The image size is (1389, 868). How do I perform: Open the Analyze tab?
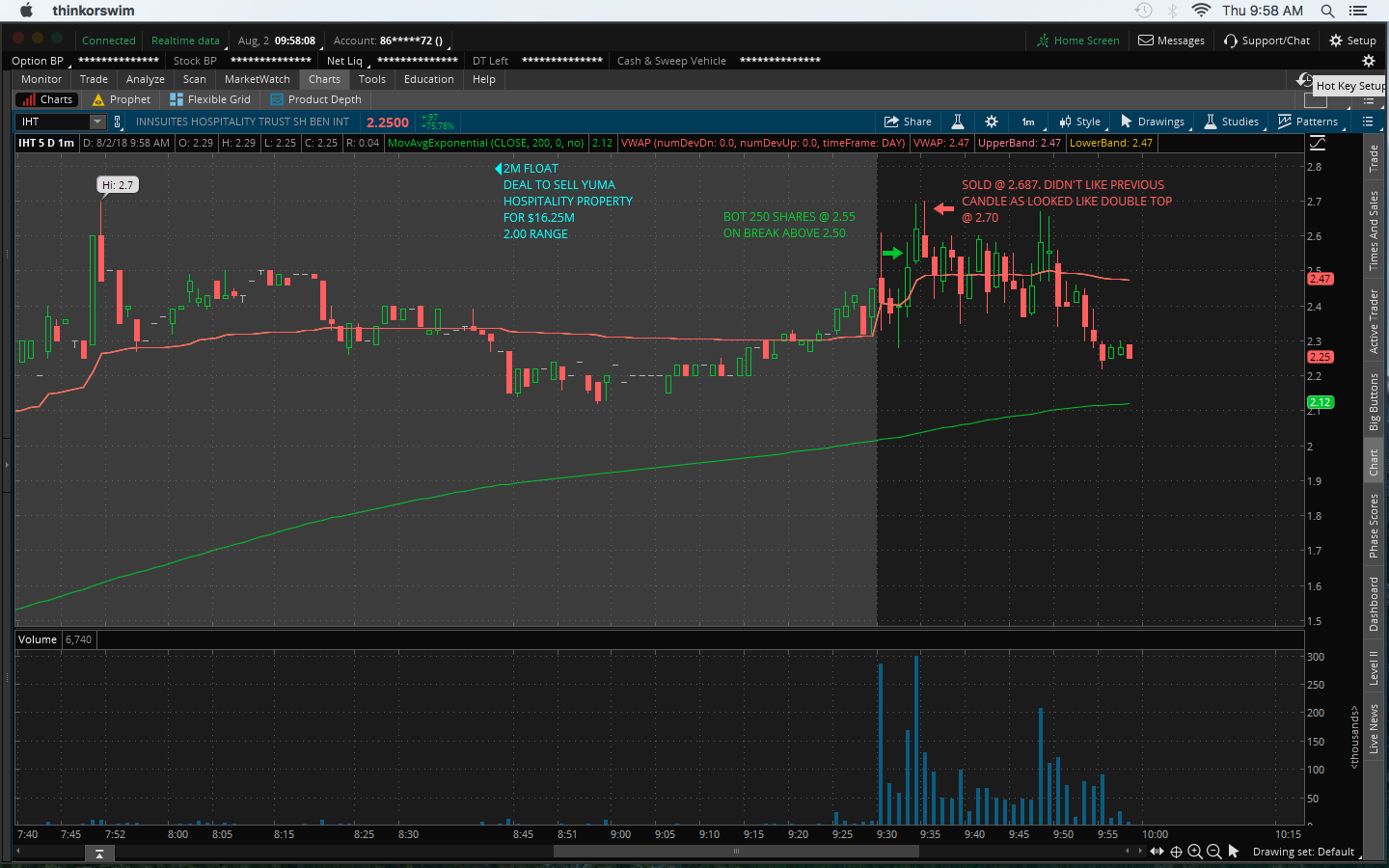click(x=146, y=79)
